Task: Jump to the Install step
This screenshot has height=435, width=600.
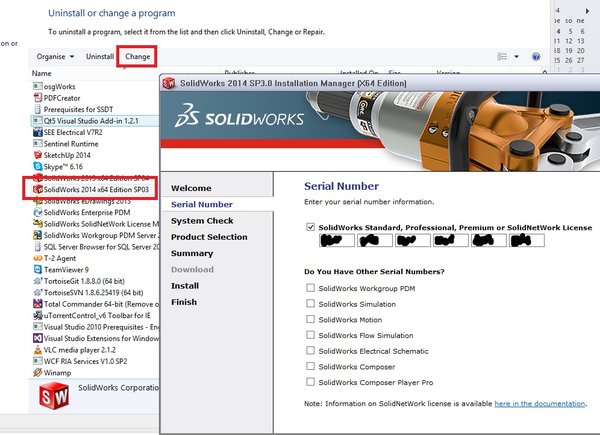Action: point(185,286)
